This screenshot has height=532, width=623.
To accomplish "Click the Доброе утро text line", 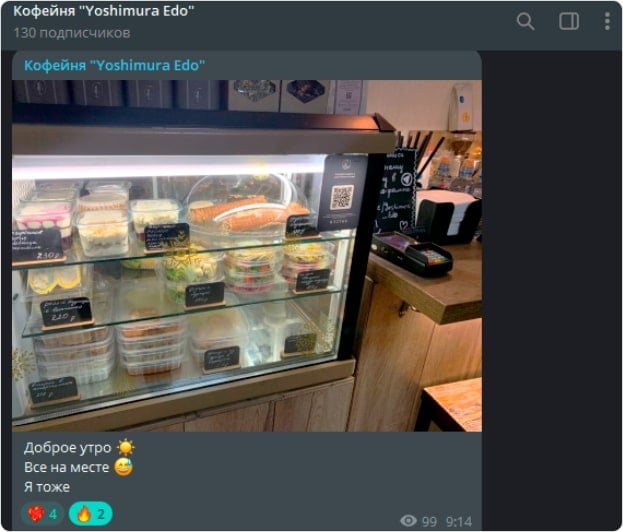I will [68, 448].
